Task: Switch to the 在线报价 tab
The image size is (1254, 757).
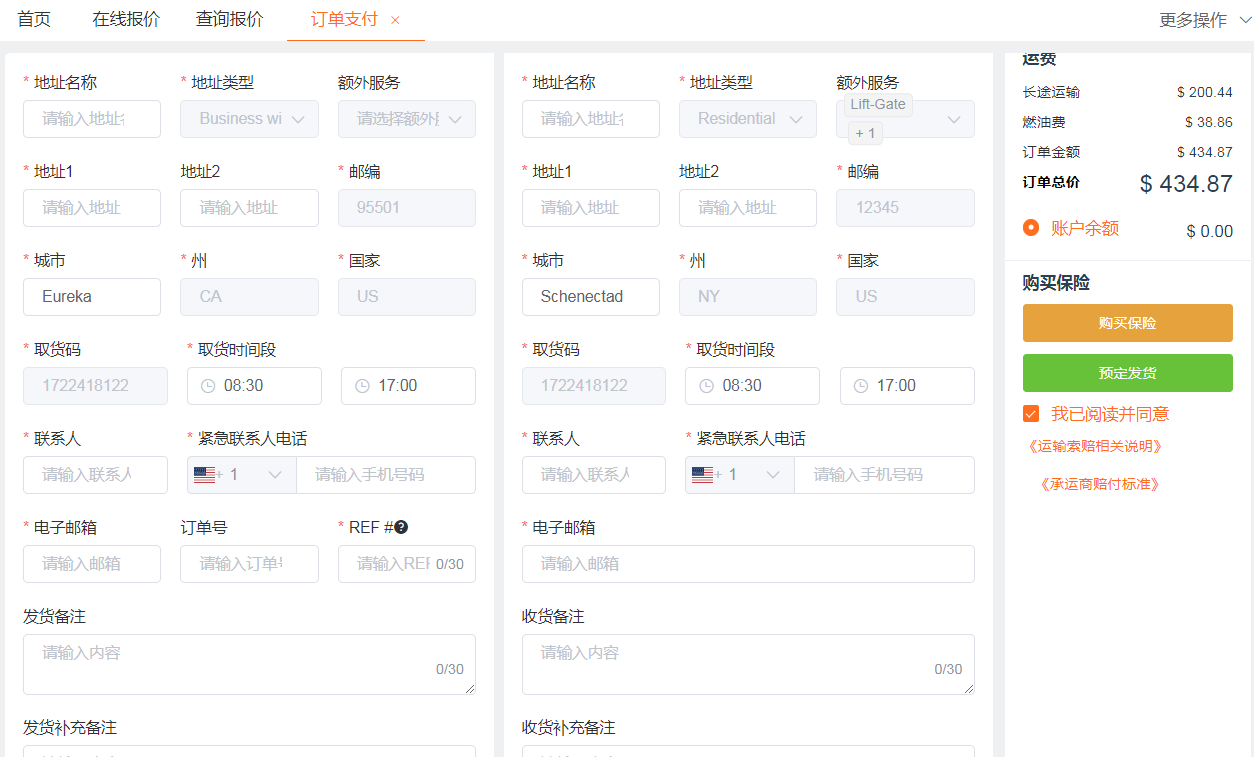Action: tap(126, 19)
